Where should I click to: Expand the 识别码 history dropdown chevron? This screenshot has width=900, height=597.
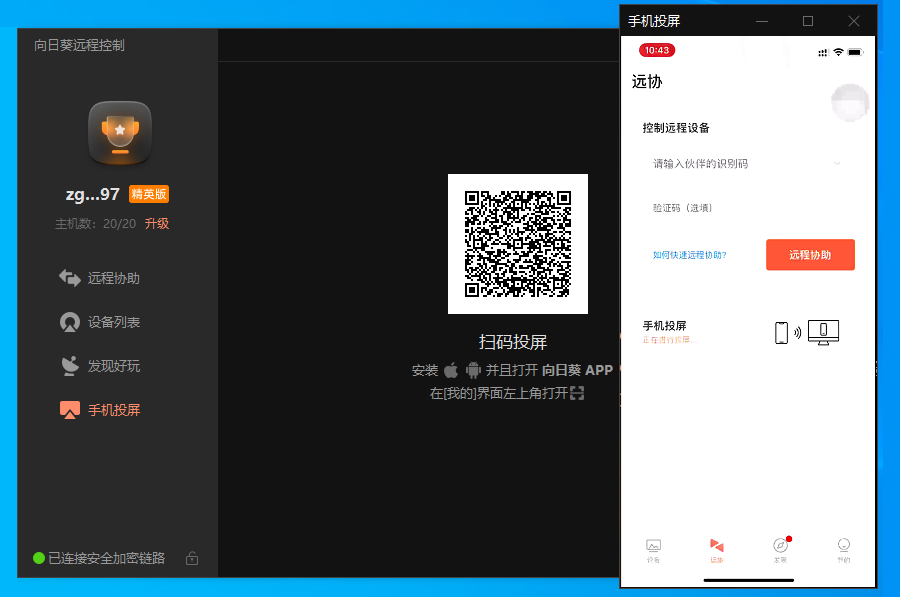pyautogui.click(x=837, y=164)
